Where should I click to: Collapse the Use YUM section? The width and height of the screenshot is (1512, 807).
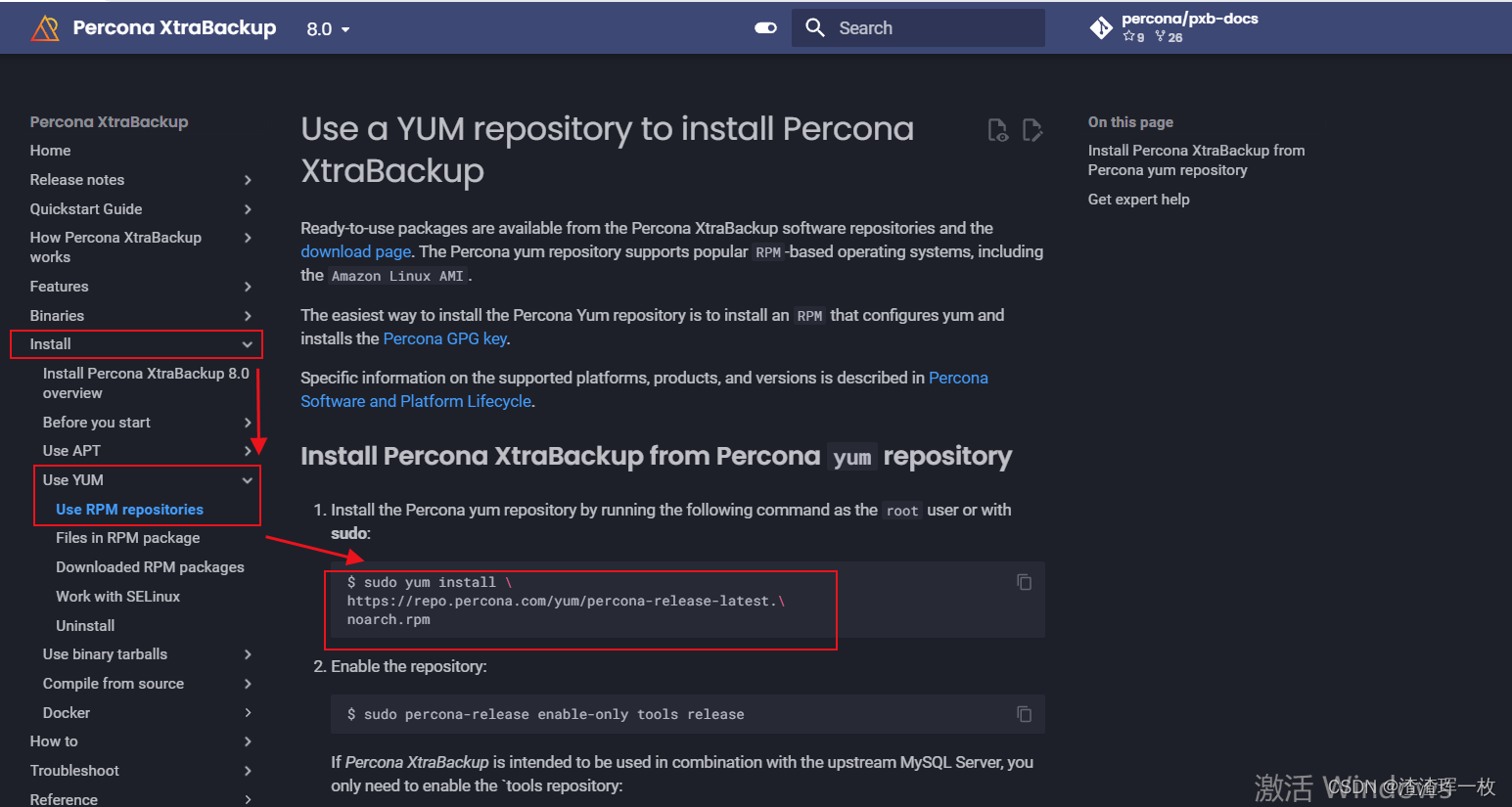click(x=248, y=480)
